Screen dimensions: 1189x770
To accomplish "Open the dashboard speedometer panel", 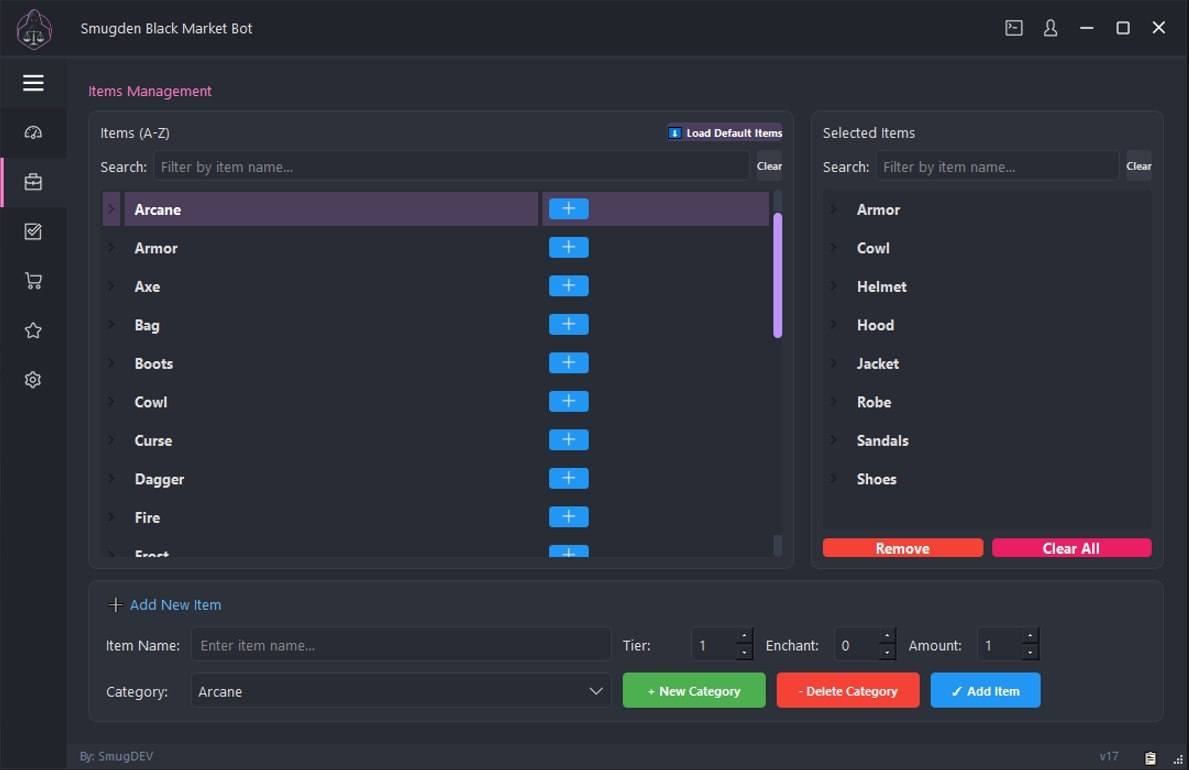I will (x=33, y=132).
